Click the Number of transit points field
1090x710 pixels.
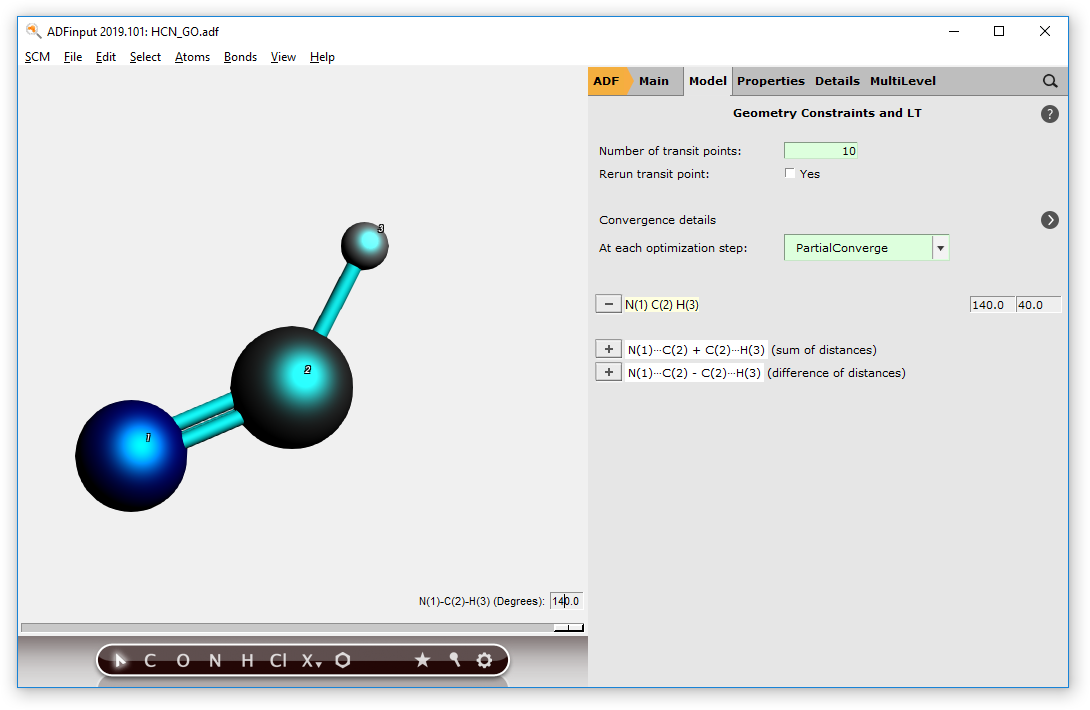[820, 151]
